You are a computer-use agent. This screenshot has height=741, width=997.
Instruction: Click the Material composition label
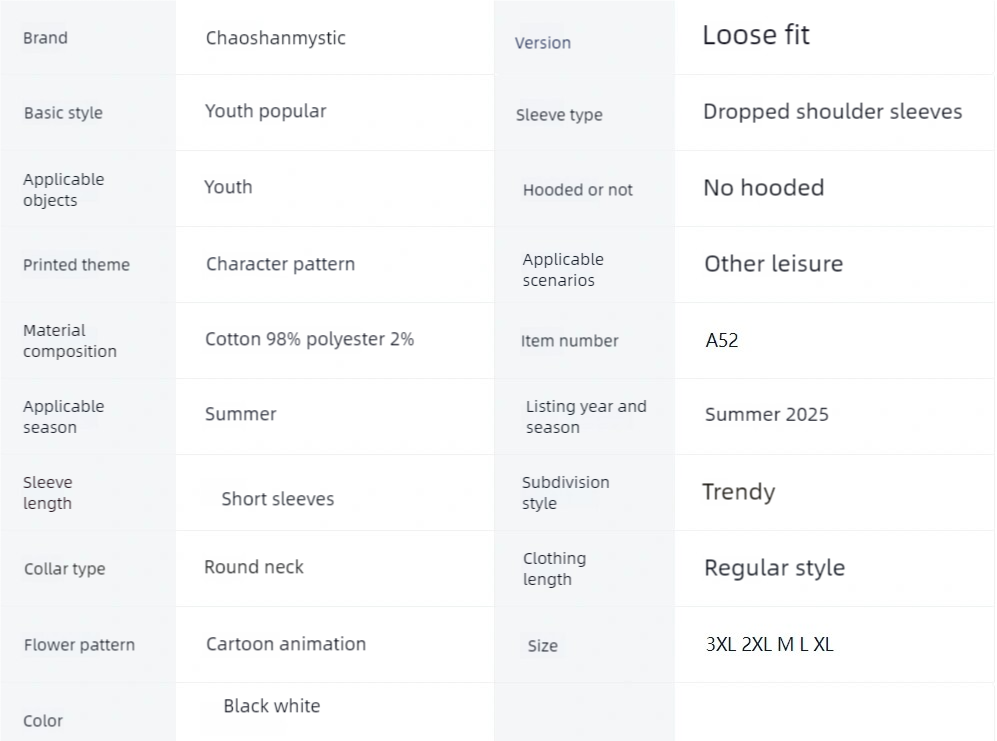(70, 341)
